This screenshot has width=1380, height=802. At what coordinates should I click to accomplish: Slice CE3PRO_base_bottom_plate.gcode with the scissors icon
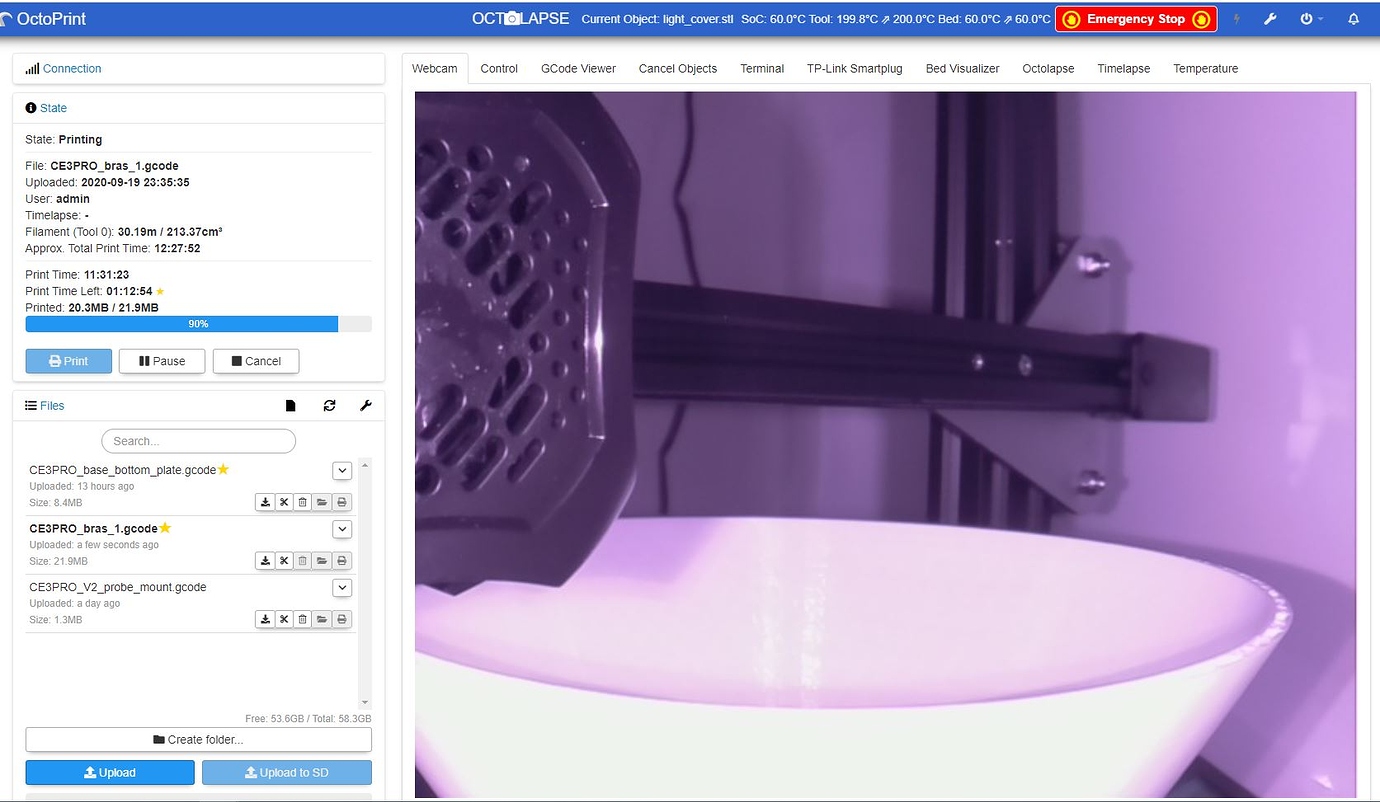[284, 502]
